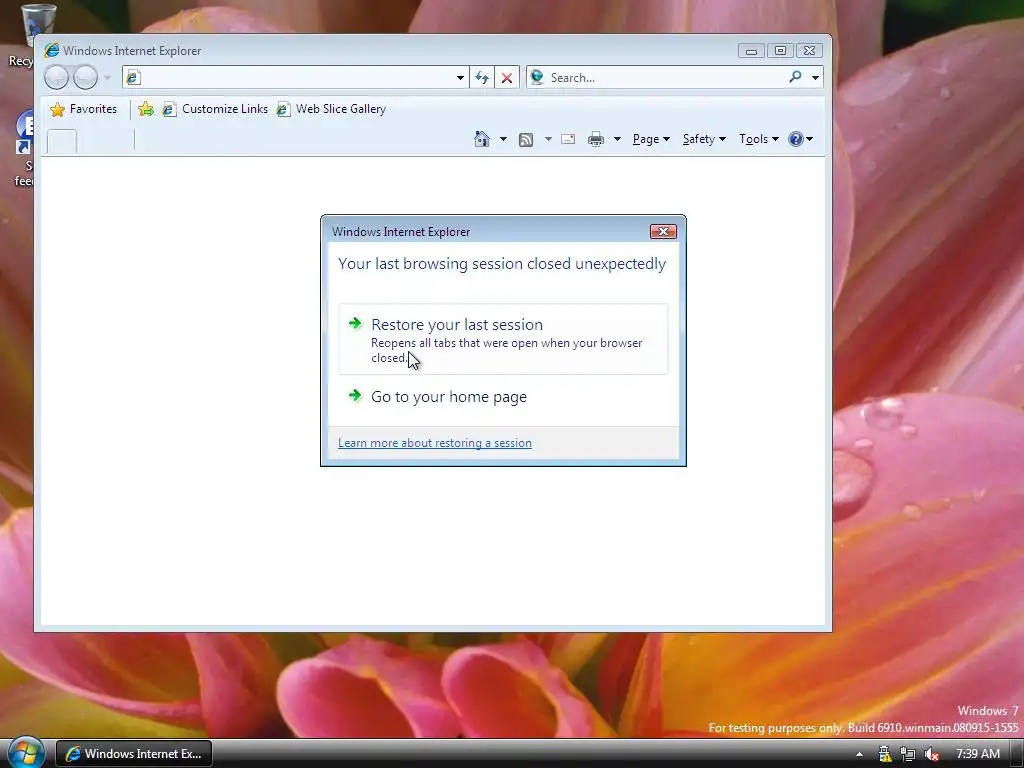Click Windows Internet Explorer taskbar button
Image resolution: width=1024 pixels, height=768 pixels.
[134, 754]
